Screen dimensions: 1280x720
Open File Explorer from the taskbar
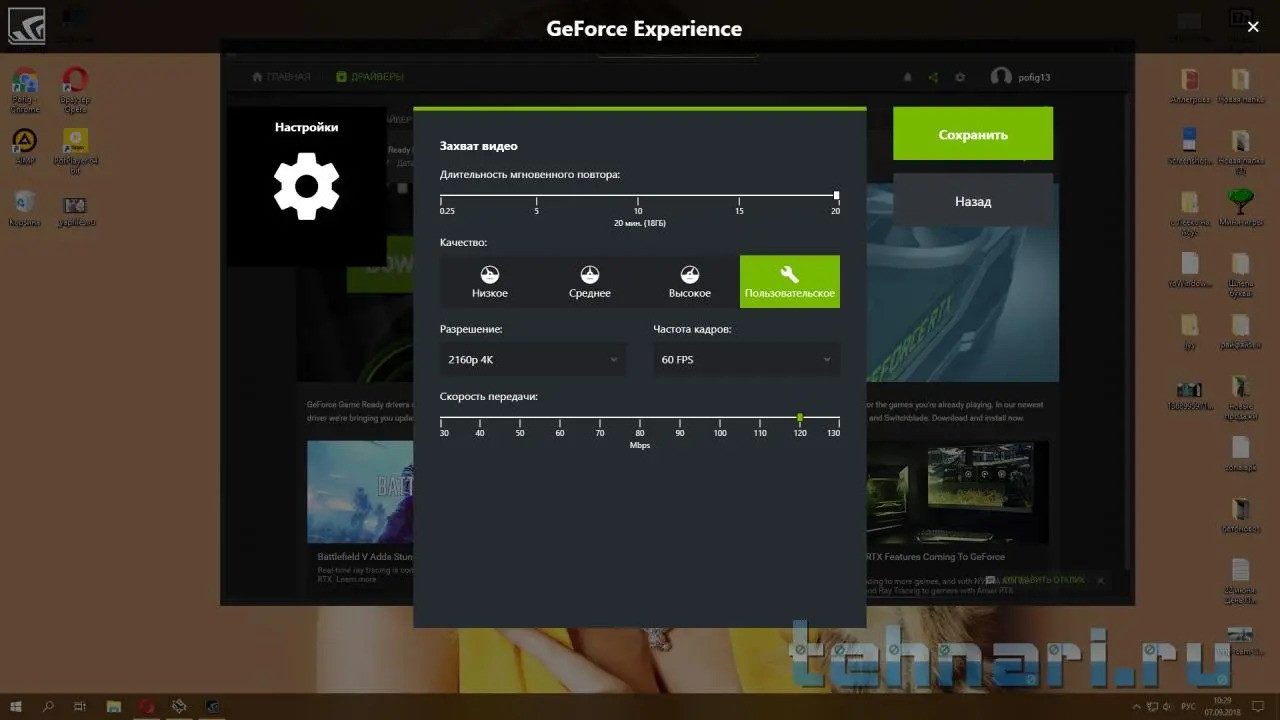click(x=113, y=706)
